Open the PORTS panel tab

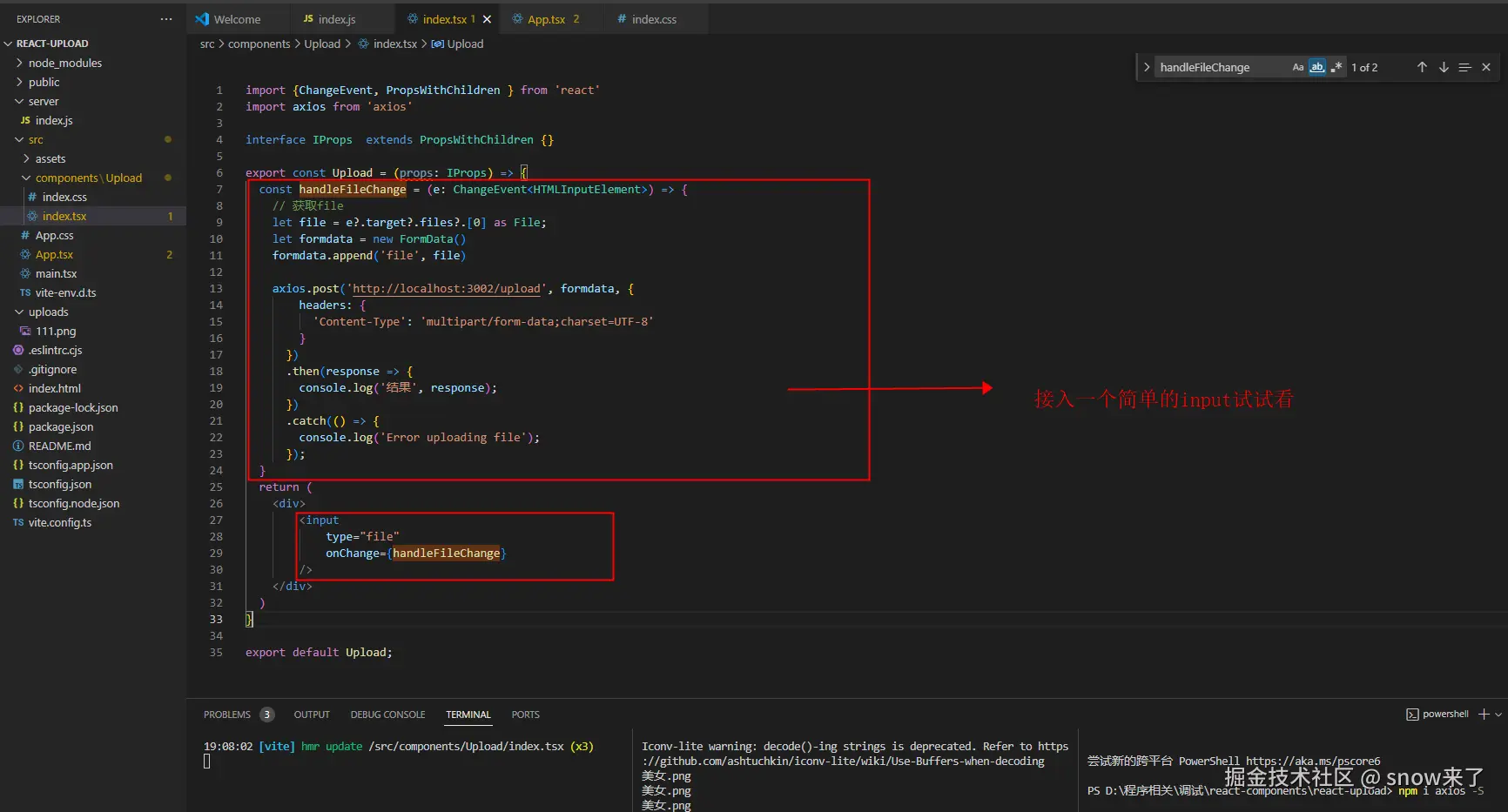(526, 715)
